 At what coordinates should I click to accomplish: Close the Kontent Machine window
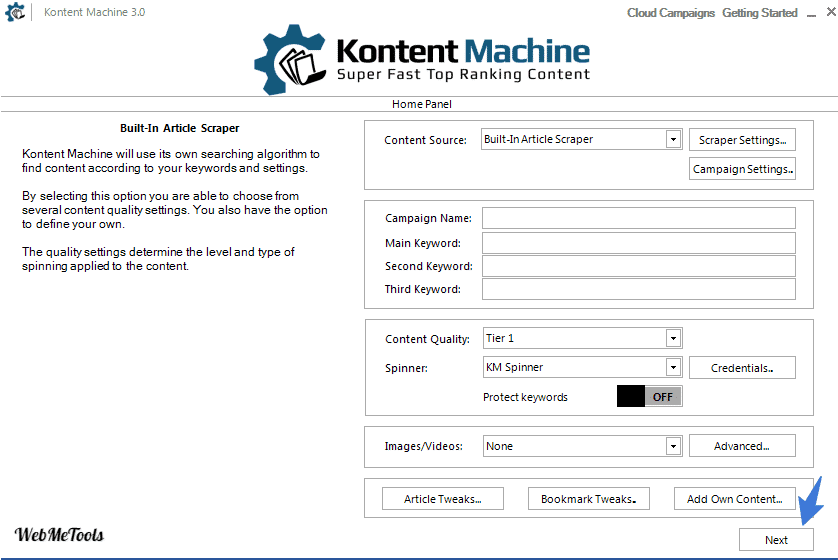(x=831, y=12)
